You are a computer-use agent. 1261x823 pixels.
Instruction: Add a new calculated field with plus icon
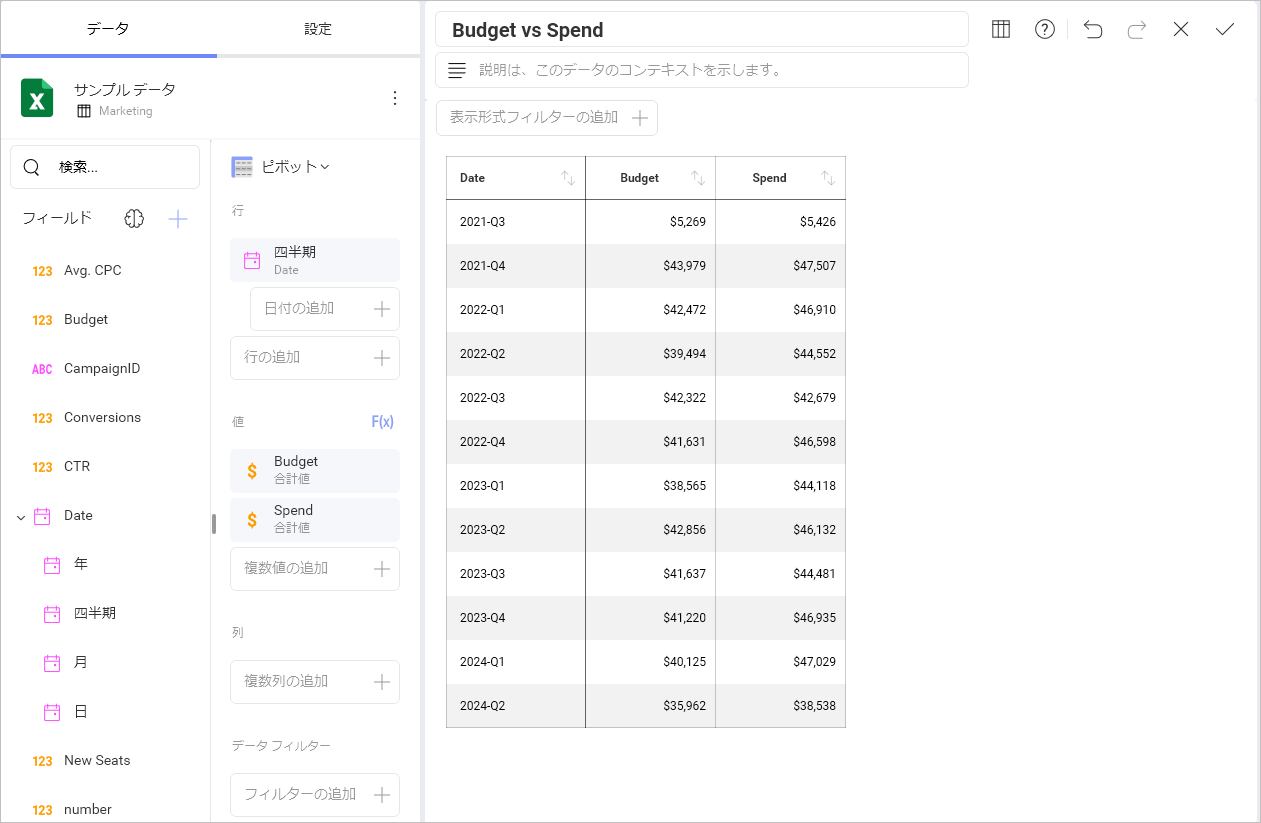pos(178,219)
